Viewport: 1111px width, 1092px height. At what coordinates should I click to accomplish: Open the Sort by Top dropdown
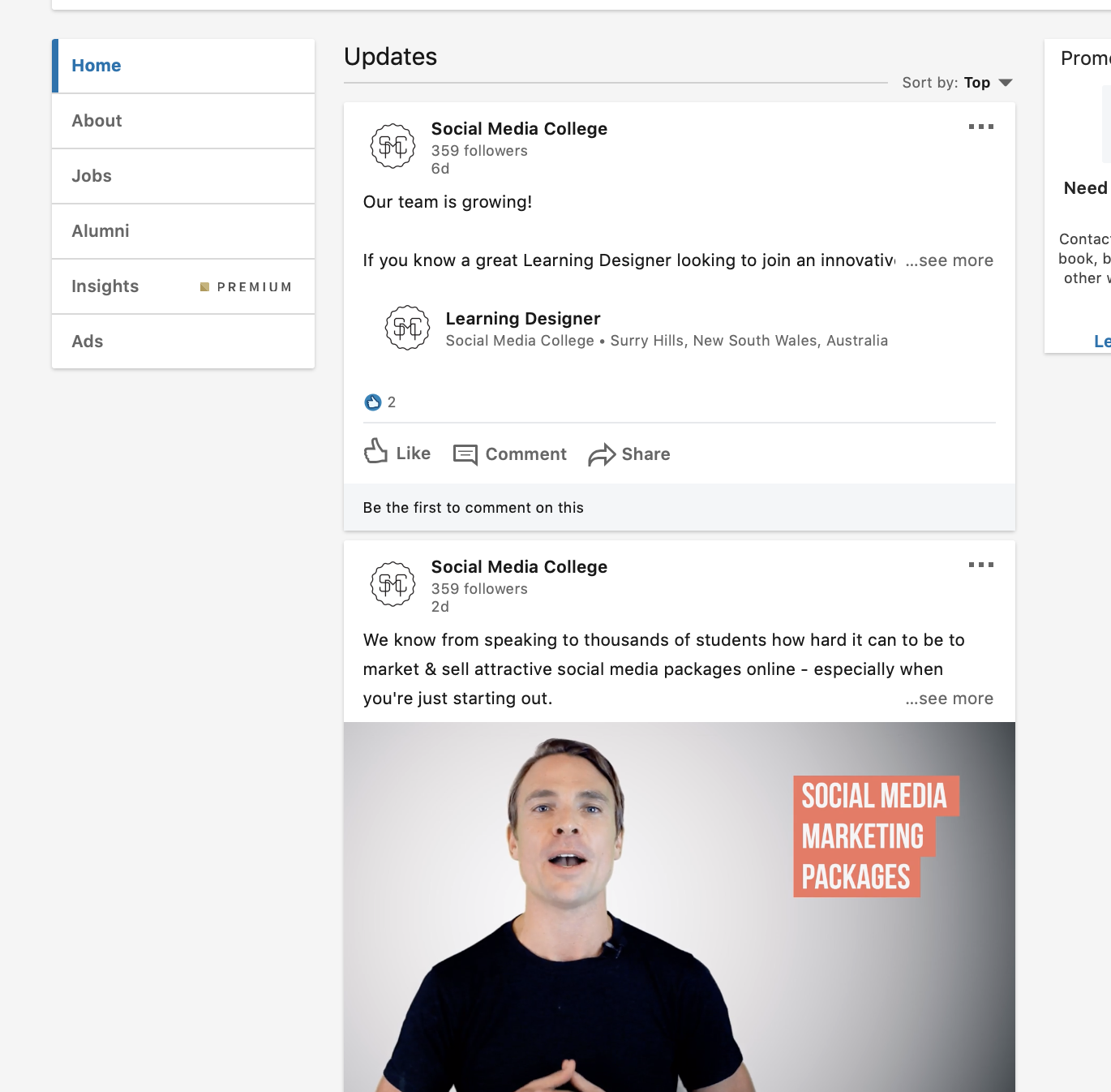click(958, 83)
